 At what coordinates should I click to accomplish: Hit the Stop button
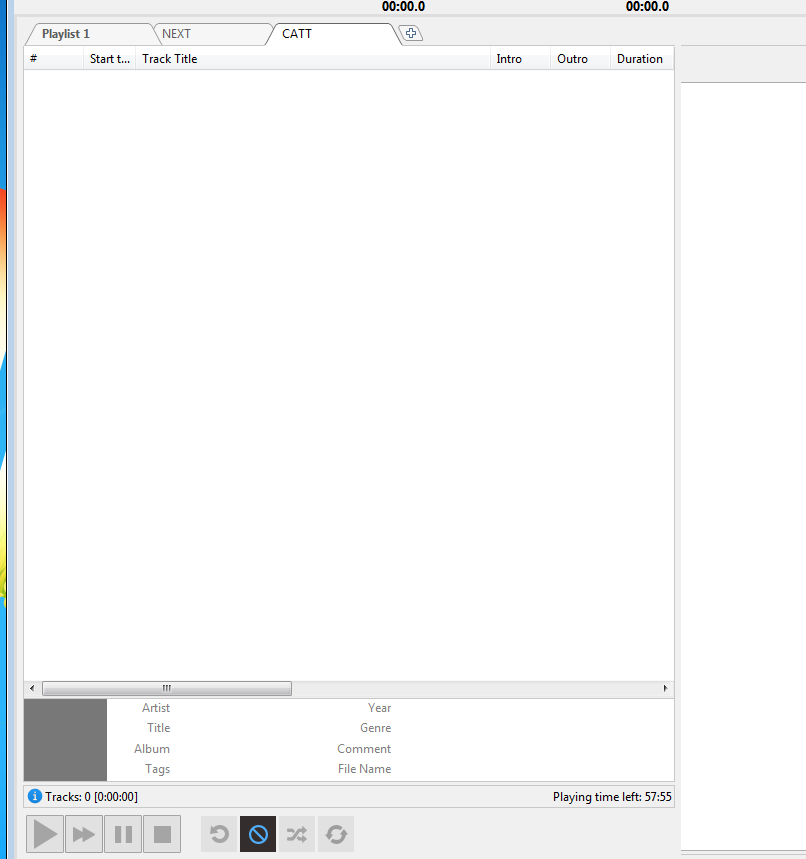tap(162, 834)
